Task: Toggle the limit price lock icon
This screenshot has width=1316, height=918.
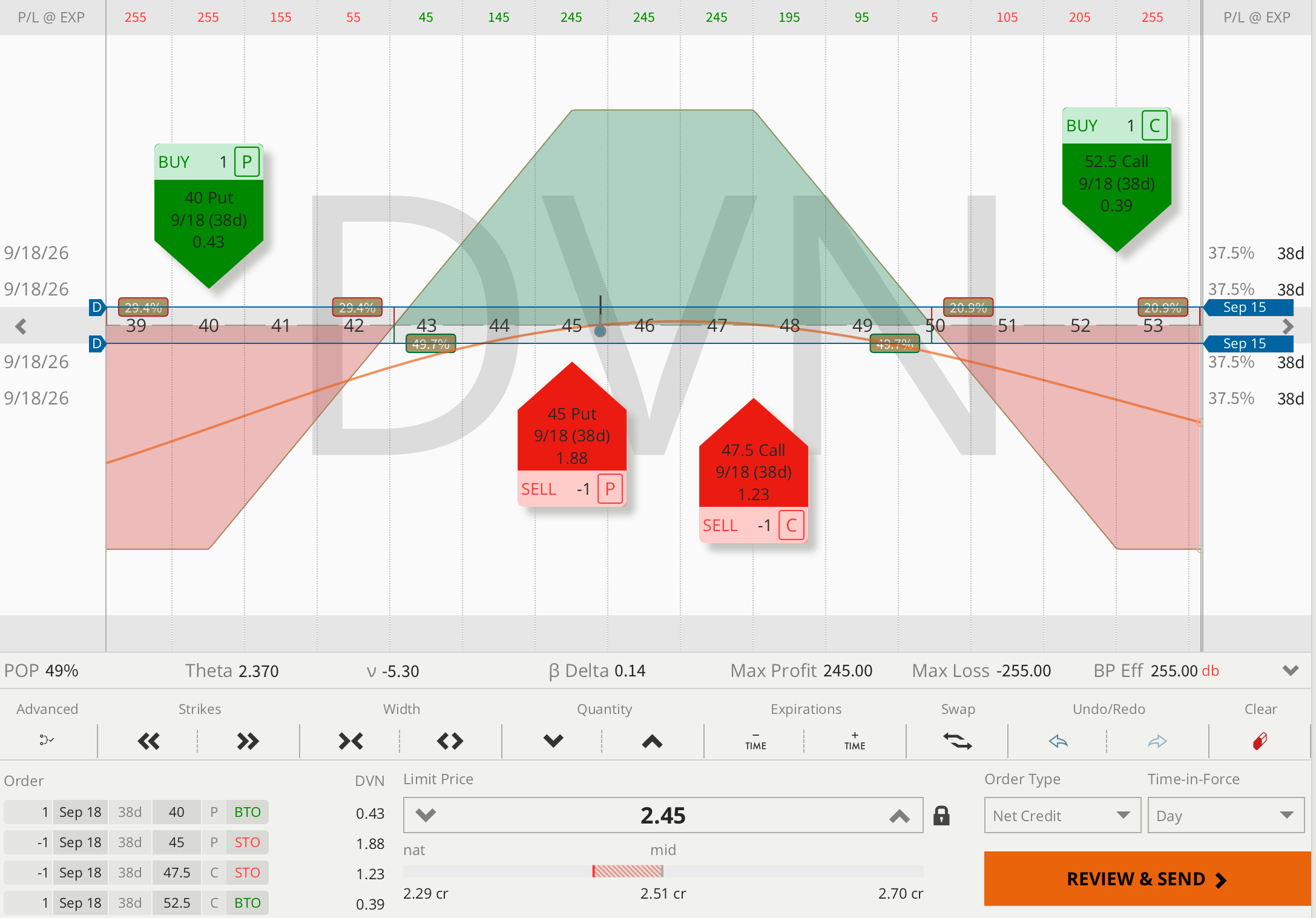Action: coord(941,816)
